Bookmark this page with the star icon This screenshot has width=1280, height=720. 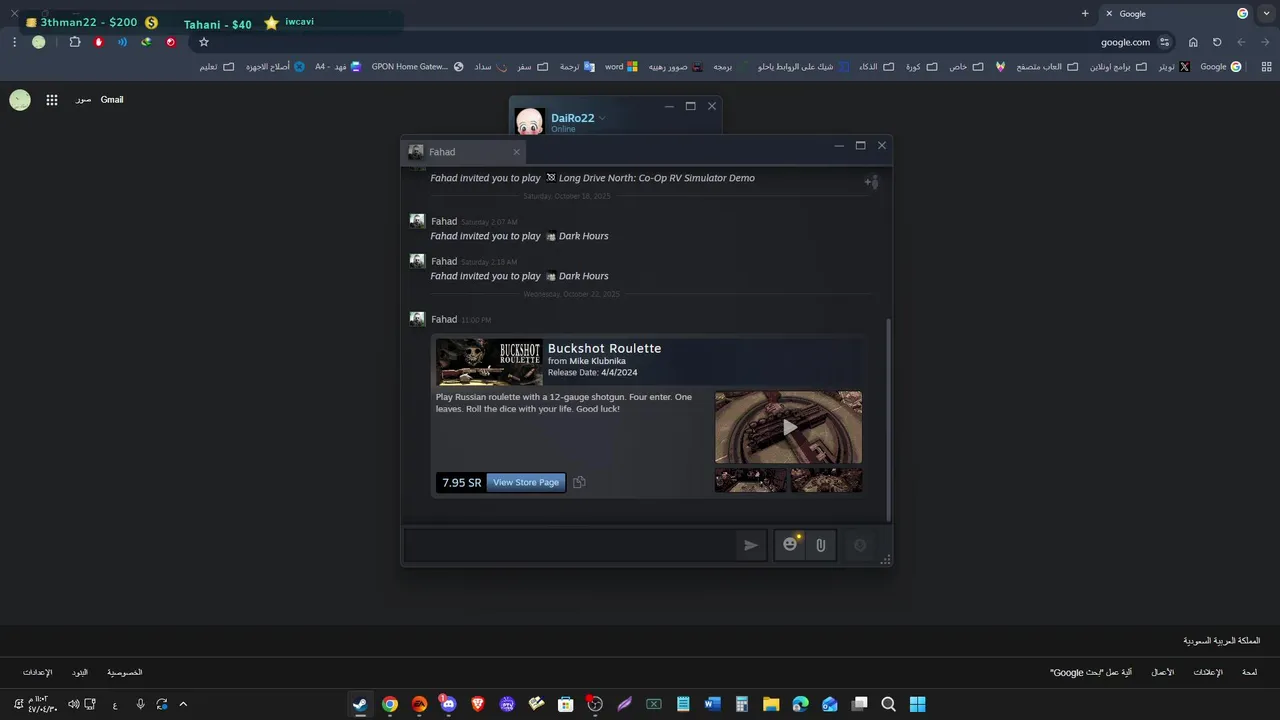click(x=204, y=42)
